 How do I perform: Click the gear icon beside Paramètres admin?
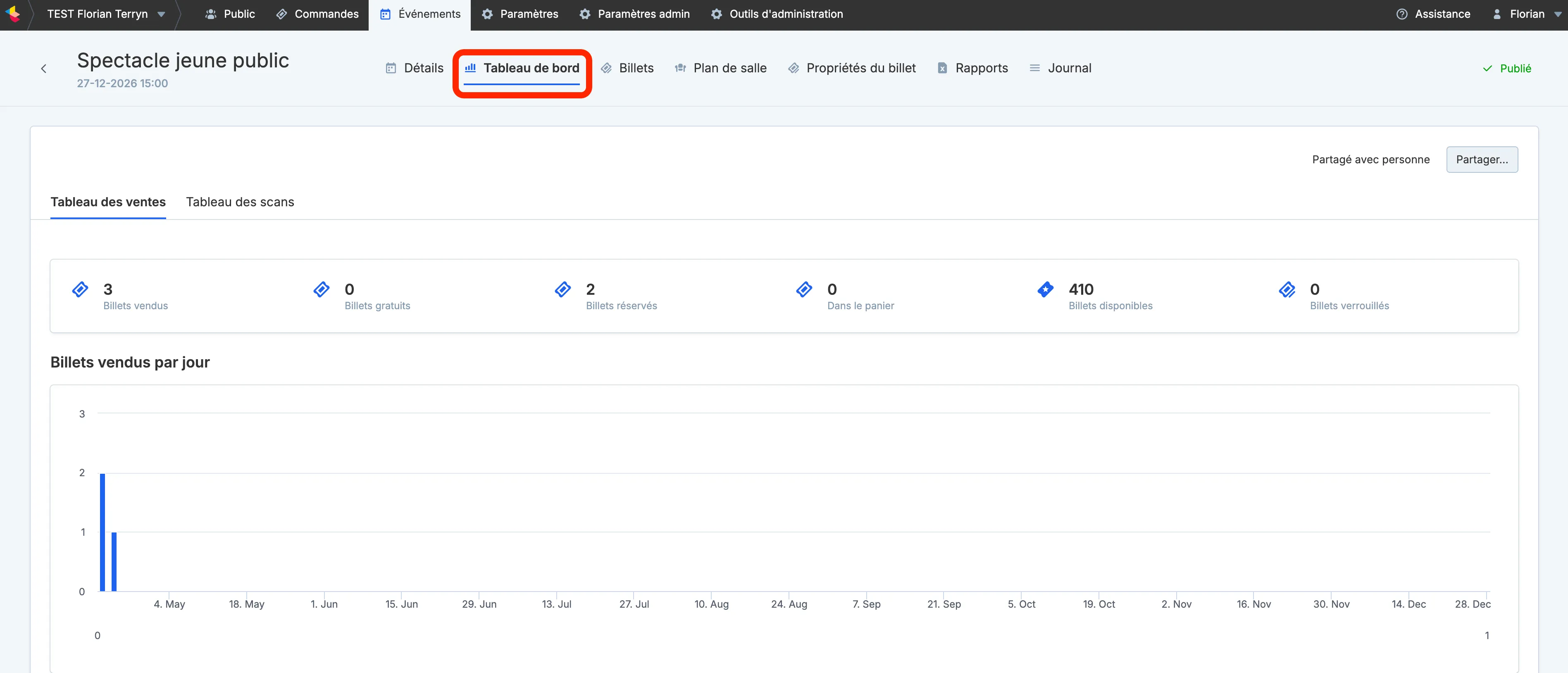coord(585,14)
